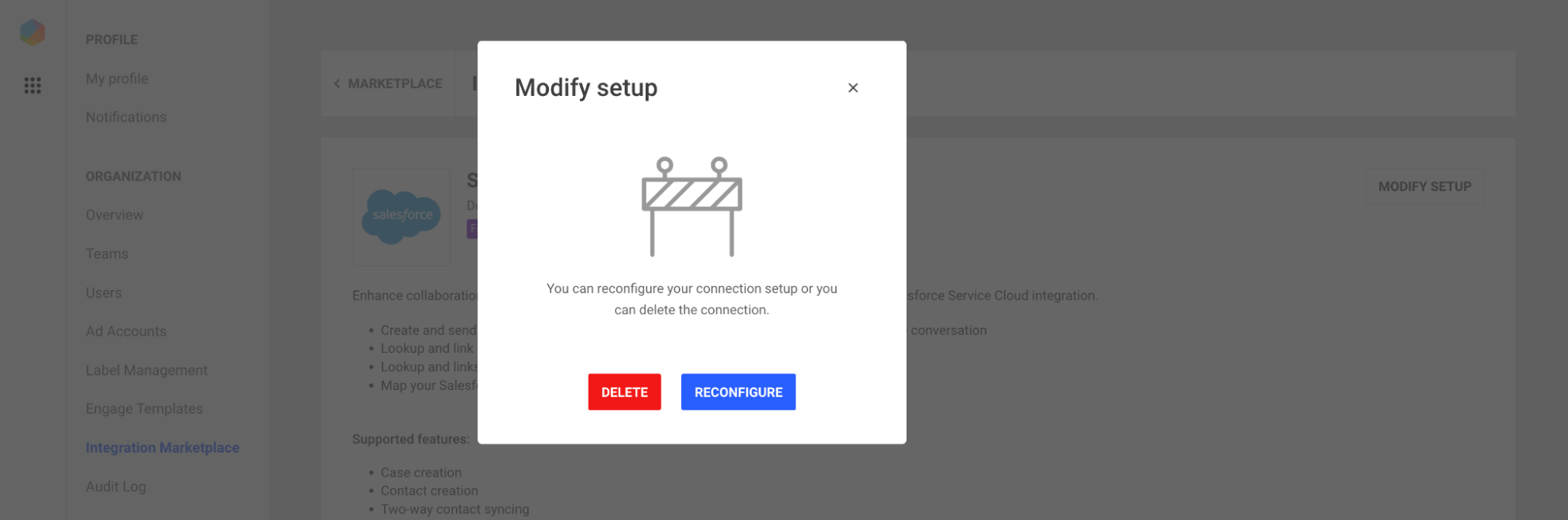Delete the connection with the red button
Screen dimensions: 1568x520
pyautogui.click(x=624, y=392)
